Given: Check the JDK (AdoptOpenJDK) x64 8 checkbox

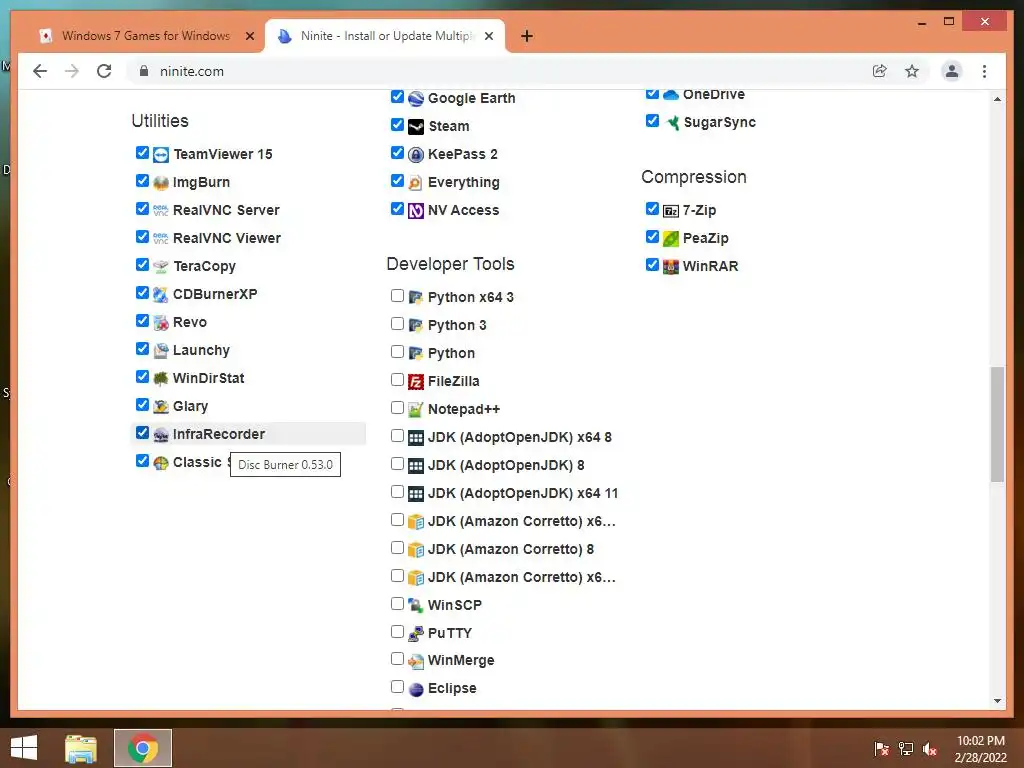Looking at the screenshot, I should point(397,436).
